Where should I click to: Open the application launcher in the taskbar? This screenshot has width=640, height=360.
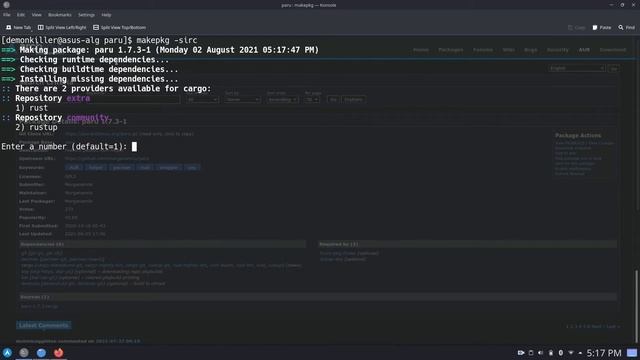pos(7,353)
